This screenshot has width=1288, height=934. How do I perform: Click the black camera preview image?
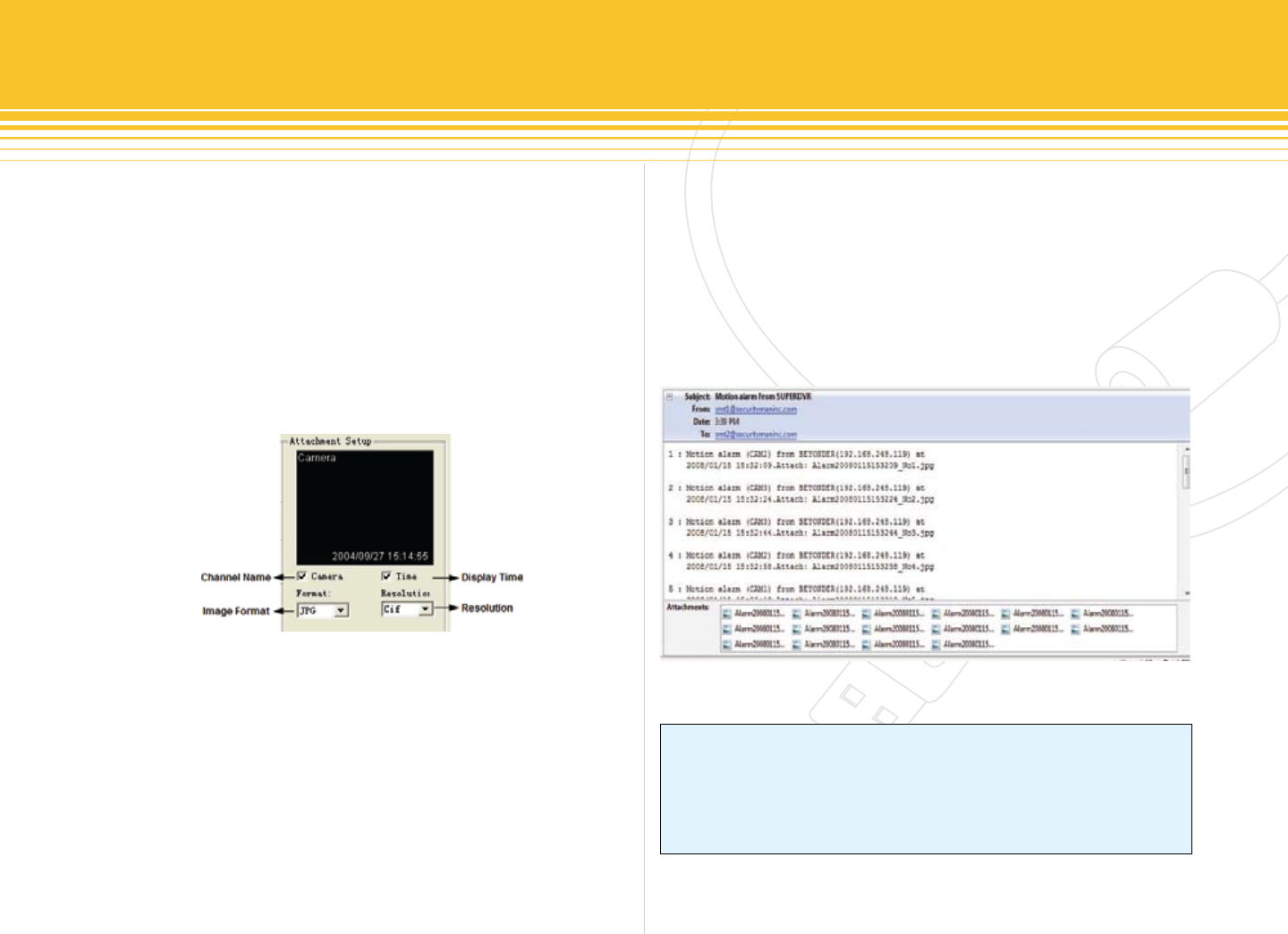click(365, 507)
